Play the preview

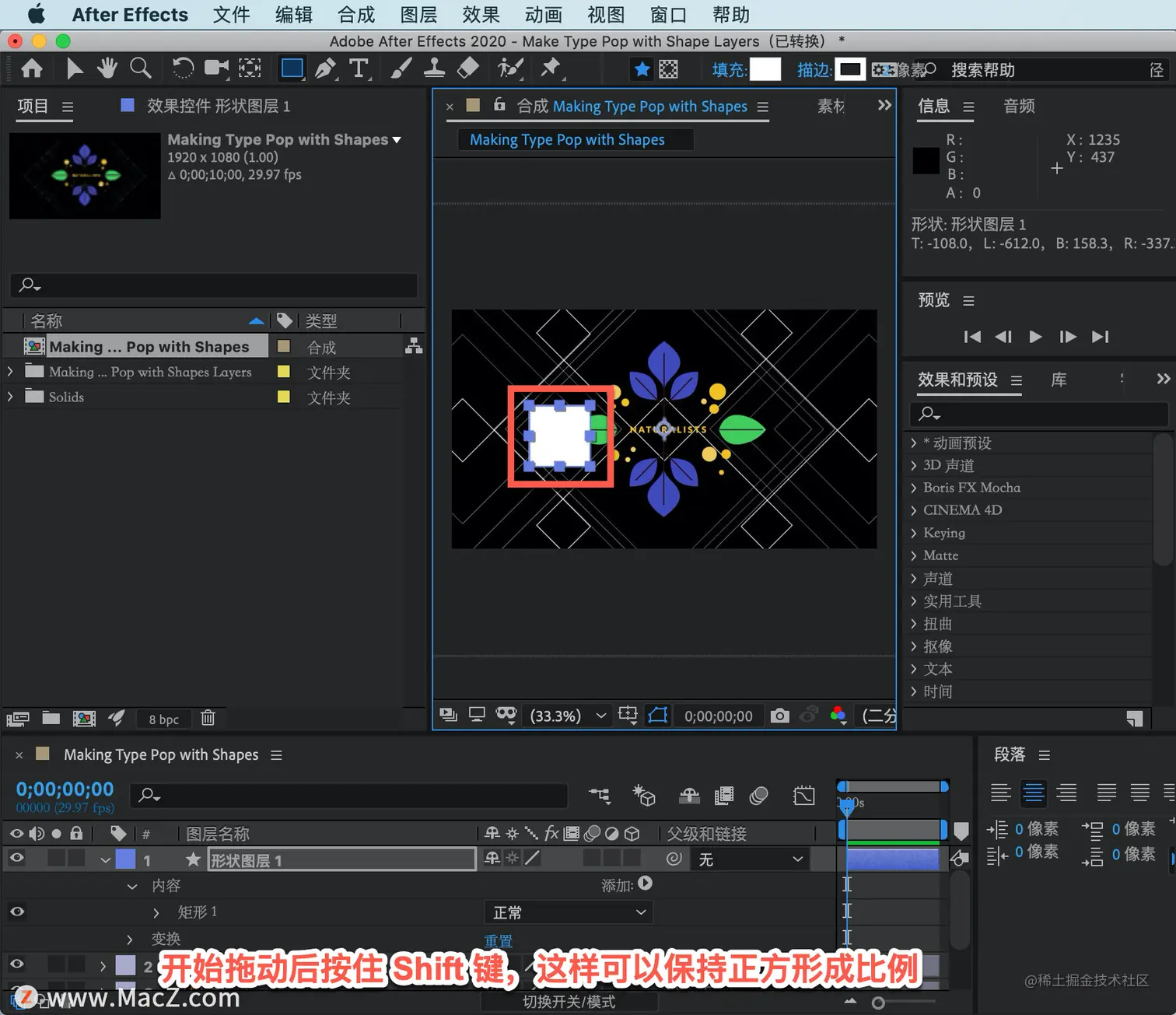pyautogui.click(x=1035, y=337)
